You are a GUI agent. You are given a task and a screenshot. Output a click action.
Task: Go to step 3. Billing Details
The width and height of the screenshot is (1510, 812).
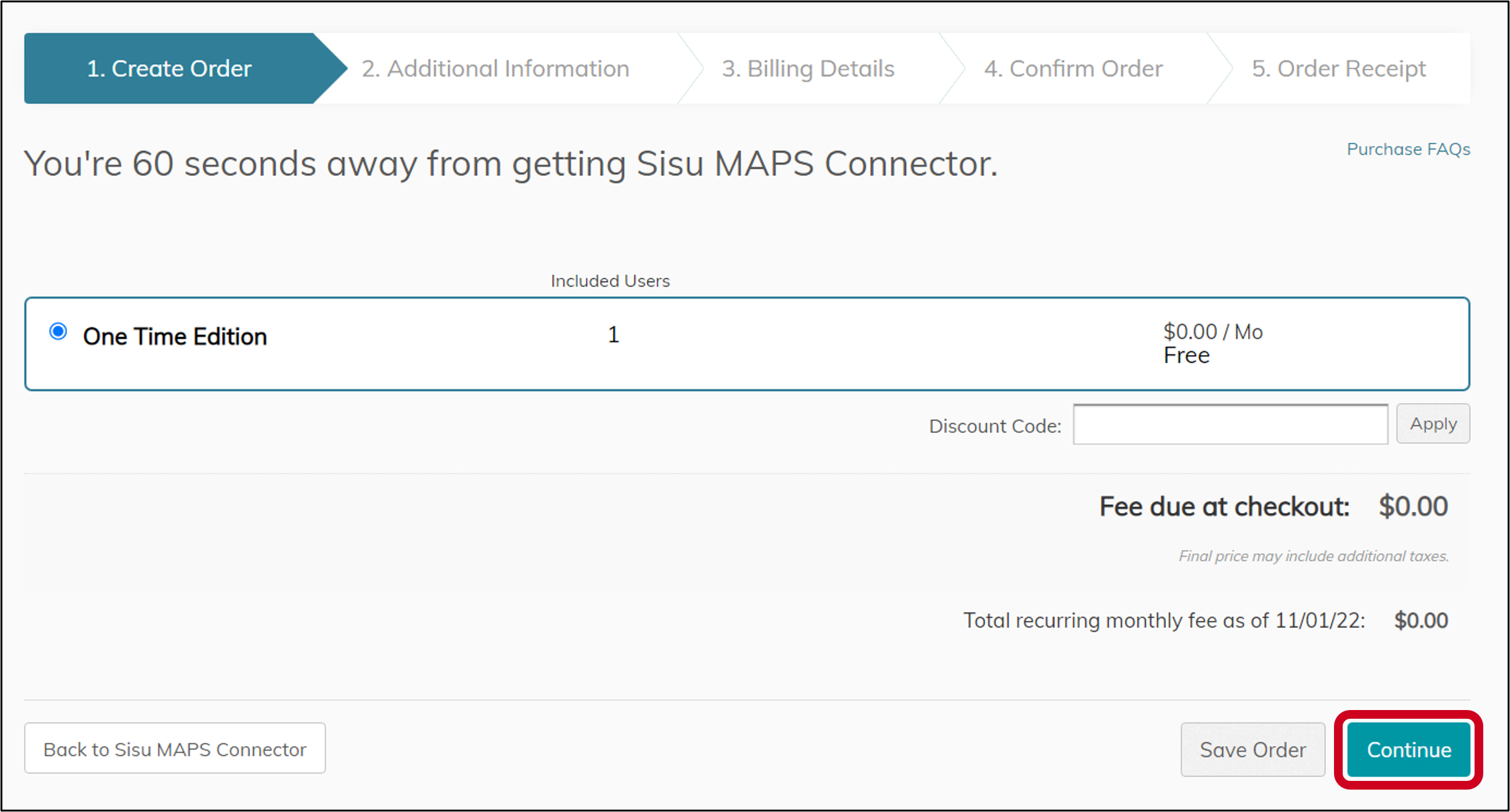[808, 68]
